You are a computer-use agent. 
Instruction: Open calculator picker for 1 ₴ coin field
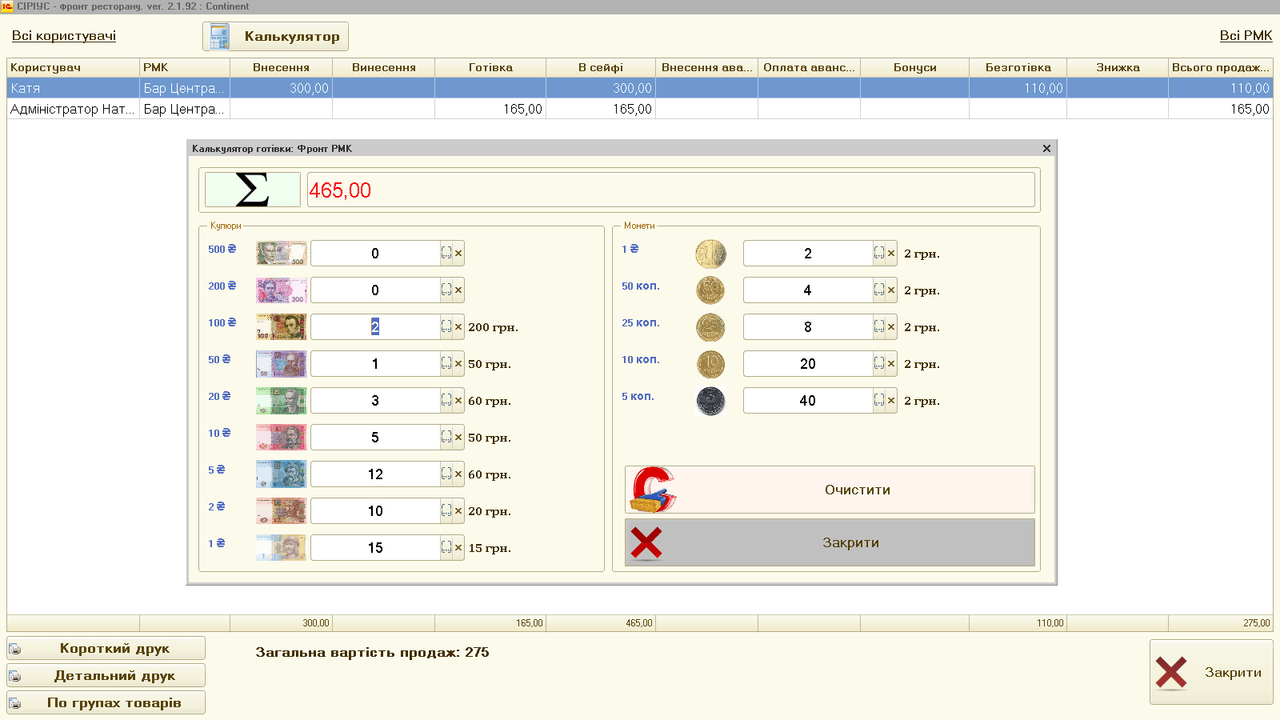(879, 254)
